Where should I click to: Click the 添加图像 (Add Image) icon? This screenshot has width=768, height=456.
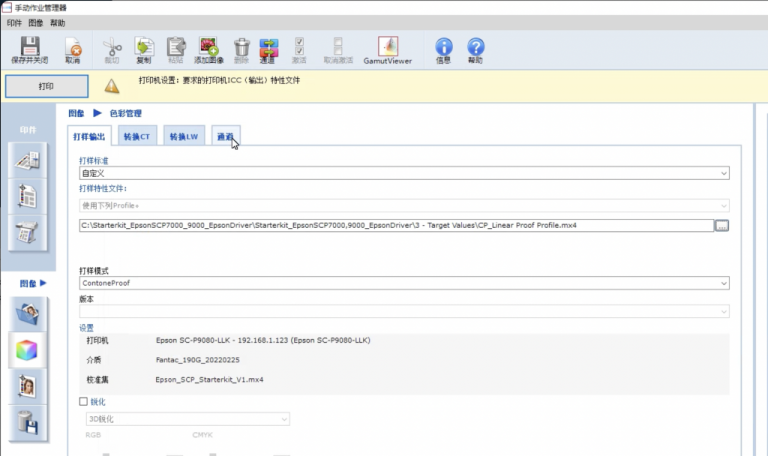pos(208,48)
